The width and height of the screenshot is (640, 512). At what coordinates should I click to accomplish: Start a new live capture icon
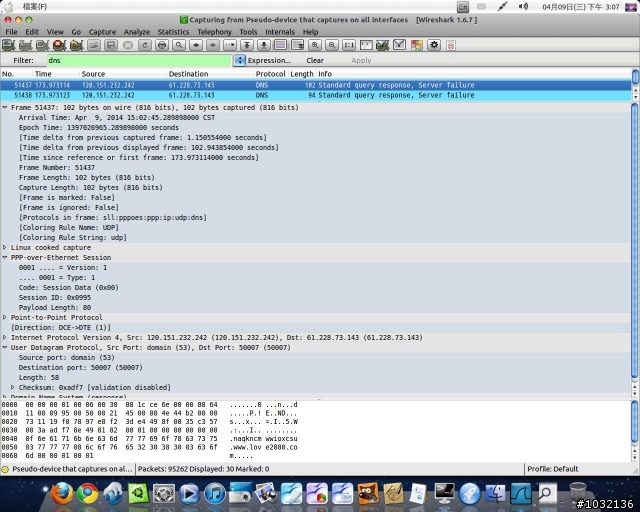click(42, 45)
